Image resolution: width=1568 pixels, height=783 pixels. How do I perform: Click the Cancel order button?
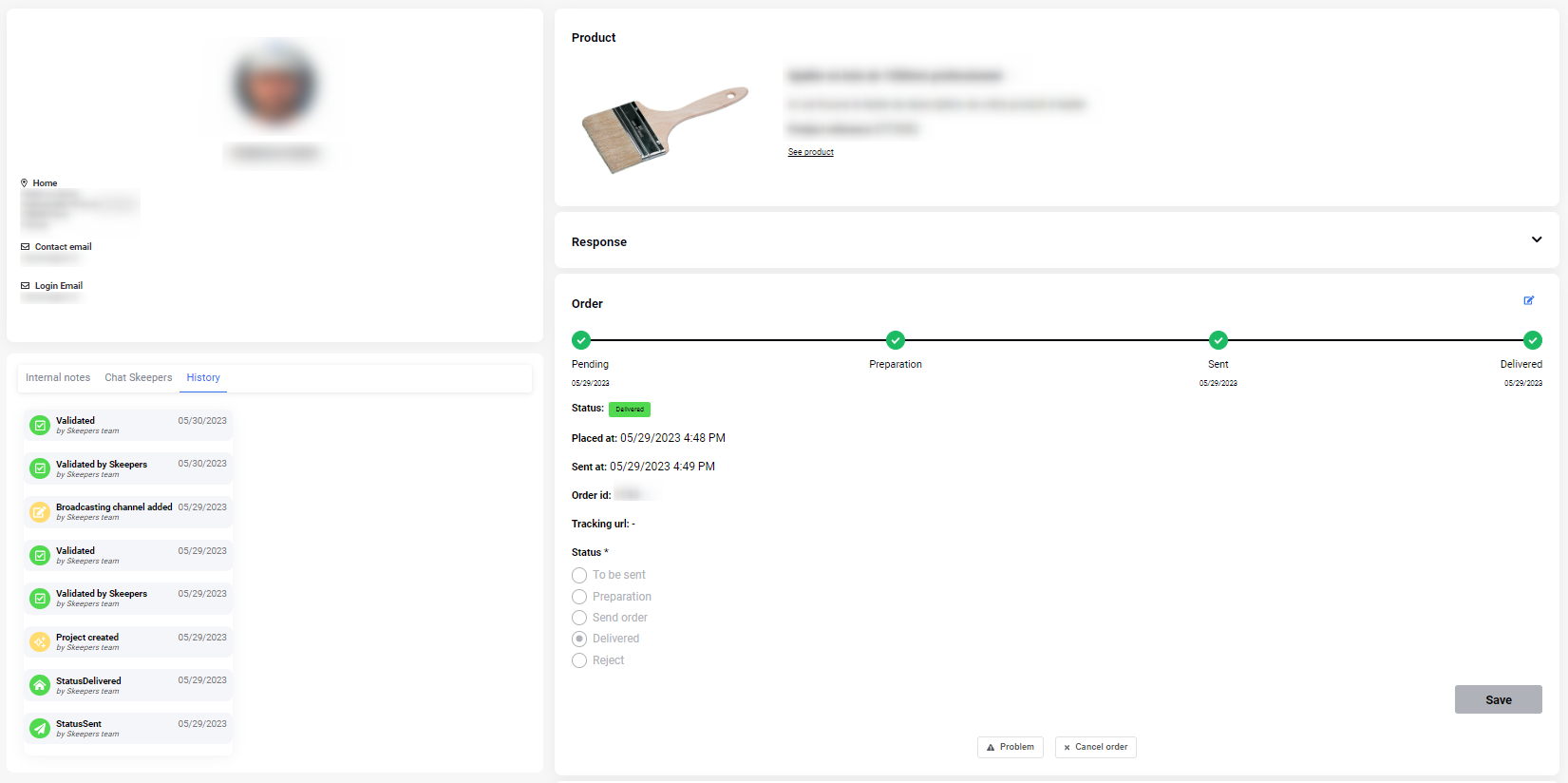(1095, 748)
